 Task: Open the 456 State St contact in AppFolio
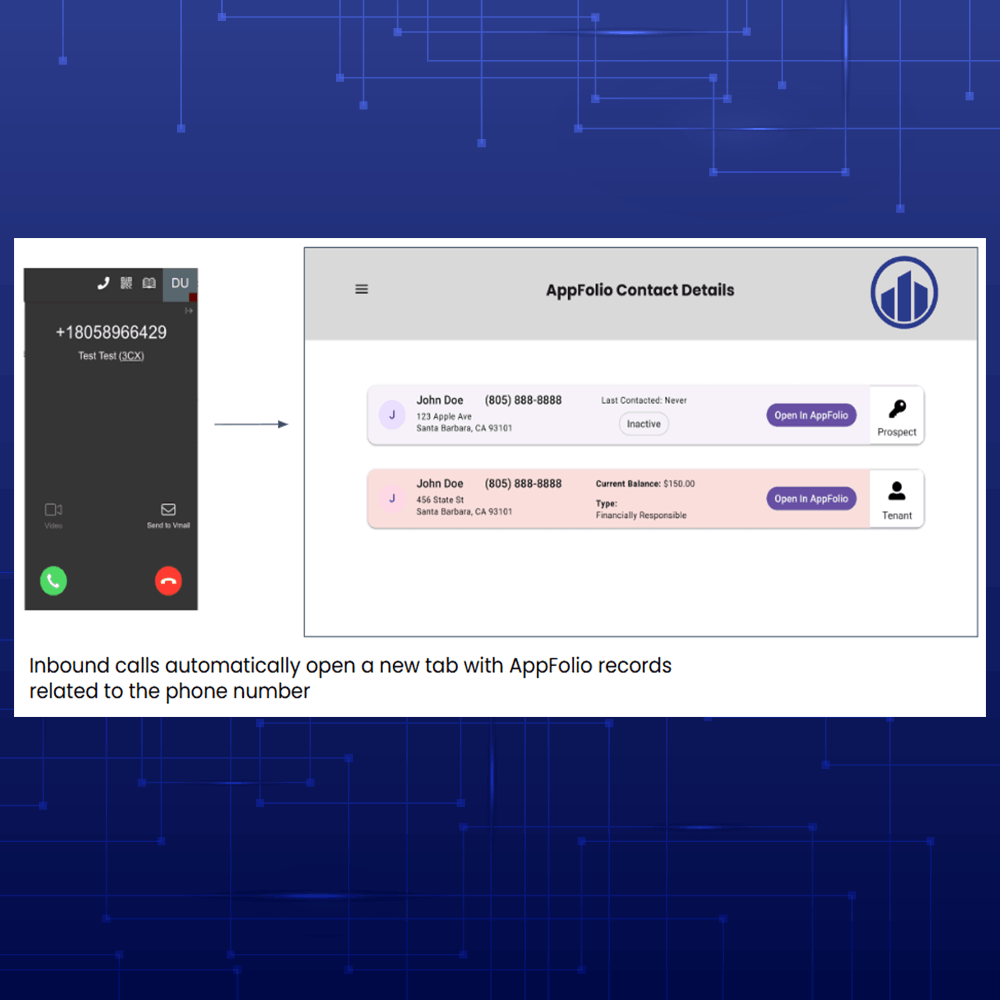coord(811,499)
